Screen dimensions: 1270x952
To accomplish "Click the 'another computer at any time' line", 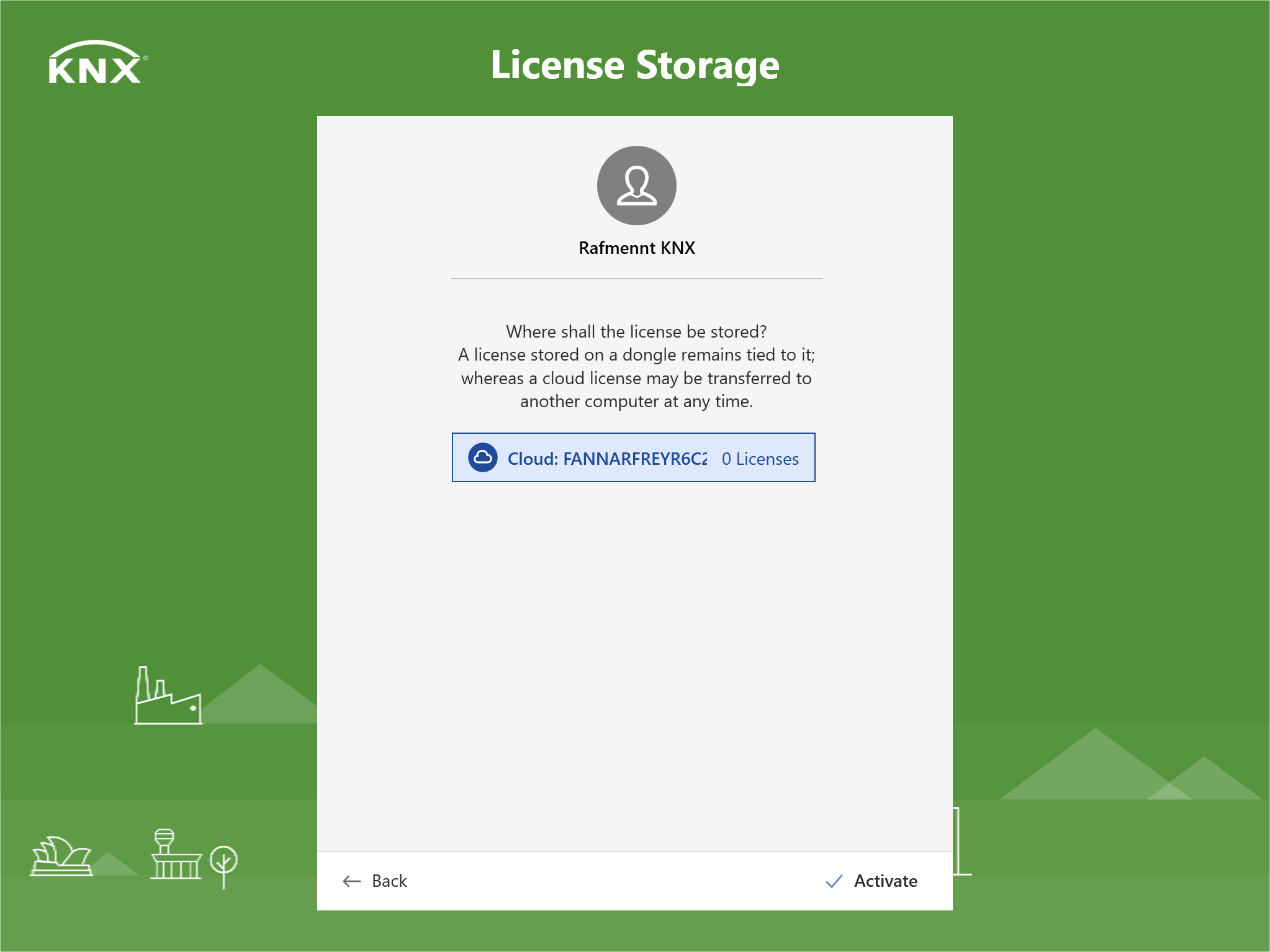I will (636, 402).
